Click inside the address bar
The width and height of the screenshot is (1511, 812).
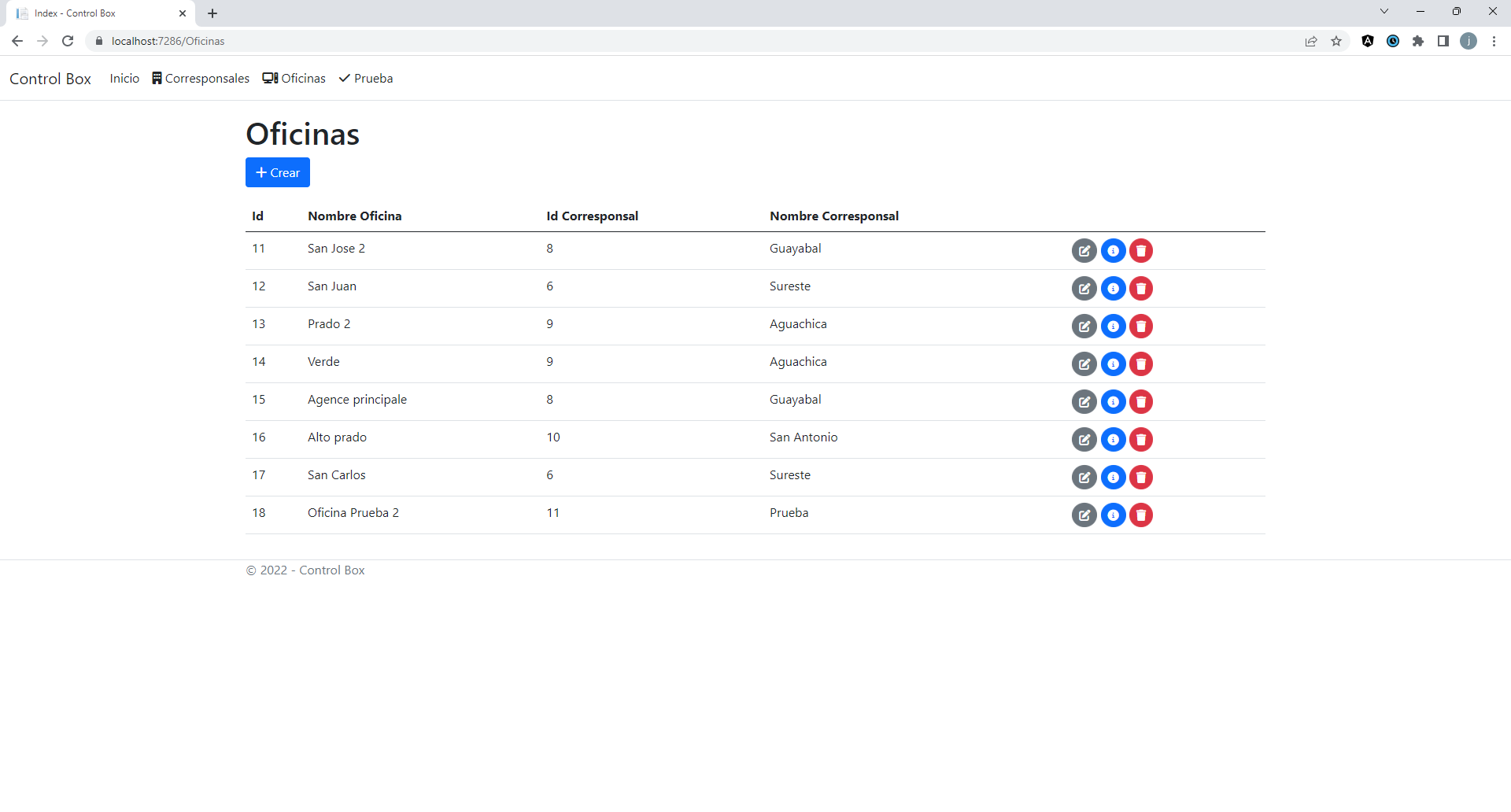315,40
